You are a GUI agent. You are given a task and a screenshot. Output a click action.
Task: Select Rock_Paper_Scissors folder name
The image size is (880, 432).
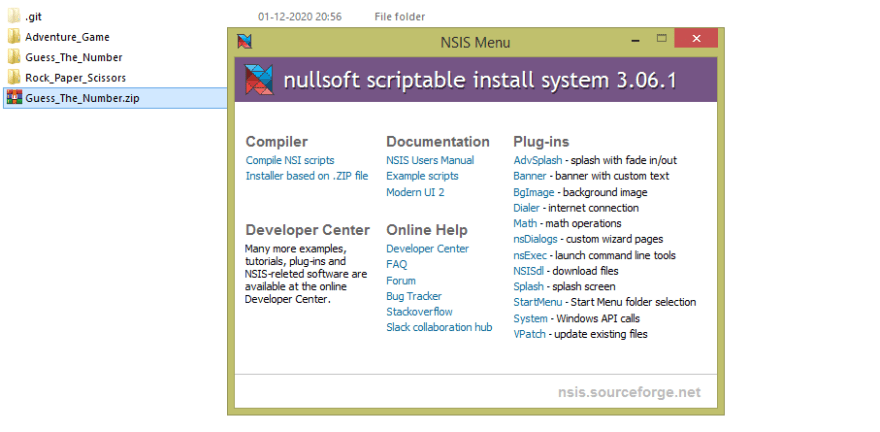[x=75, y=77]
